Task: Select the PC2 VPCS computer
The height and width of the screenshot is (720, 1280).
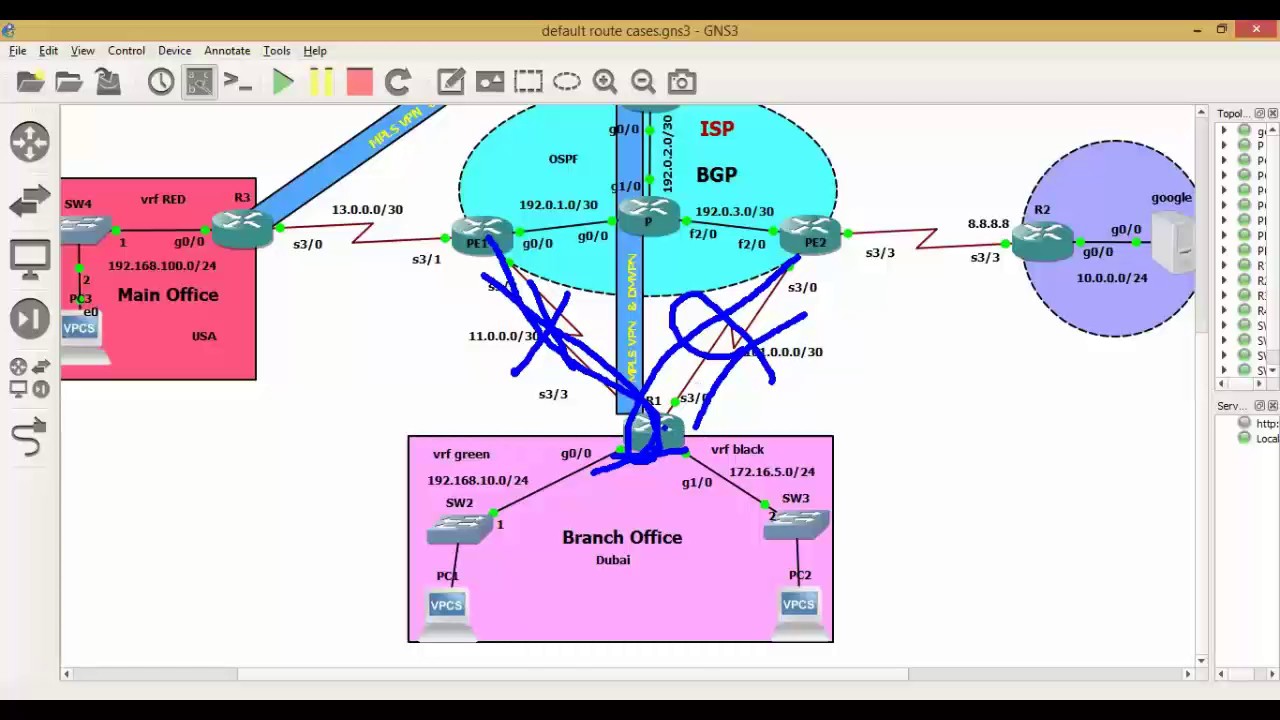Action: coord(799,614)
